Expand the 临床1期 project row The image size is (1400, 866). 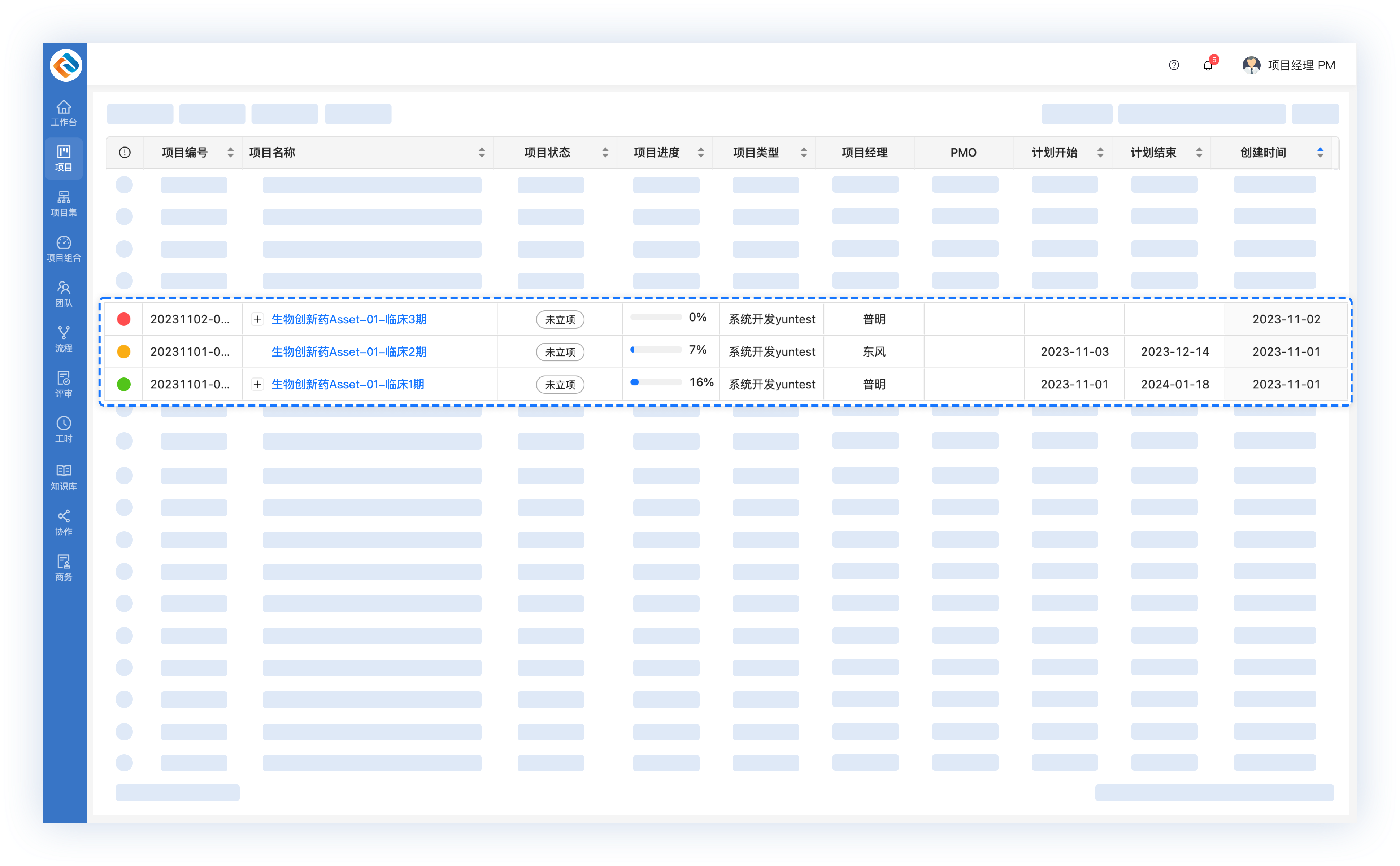coord(258,384)
